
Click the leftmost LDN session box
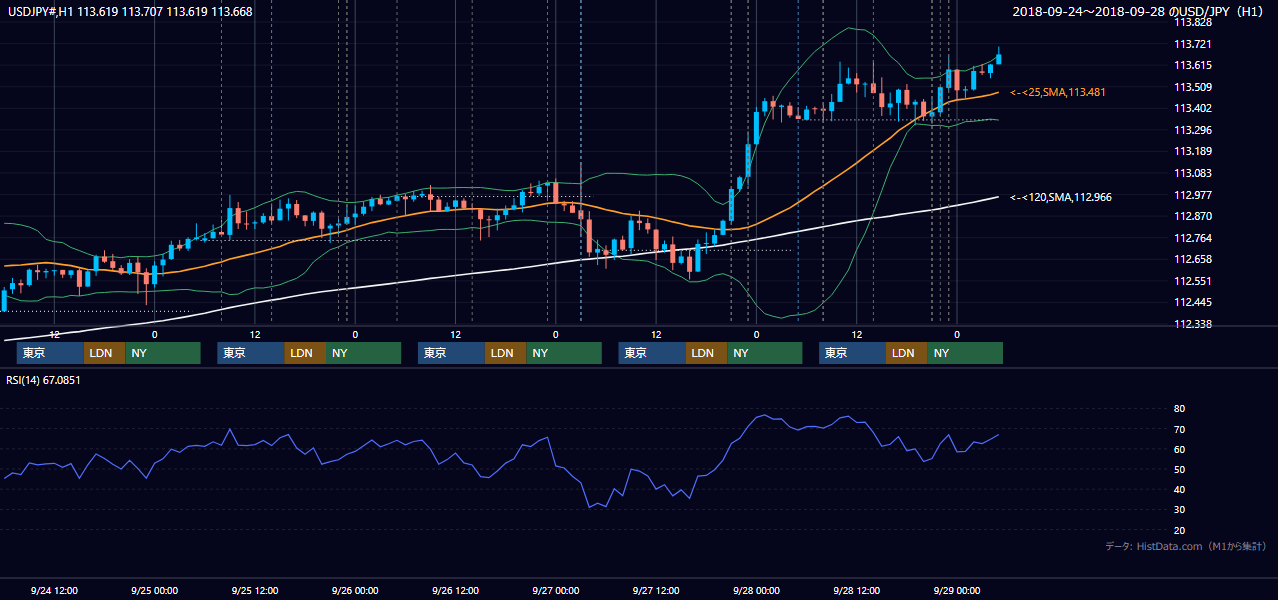104,353
